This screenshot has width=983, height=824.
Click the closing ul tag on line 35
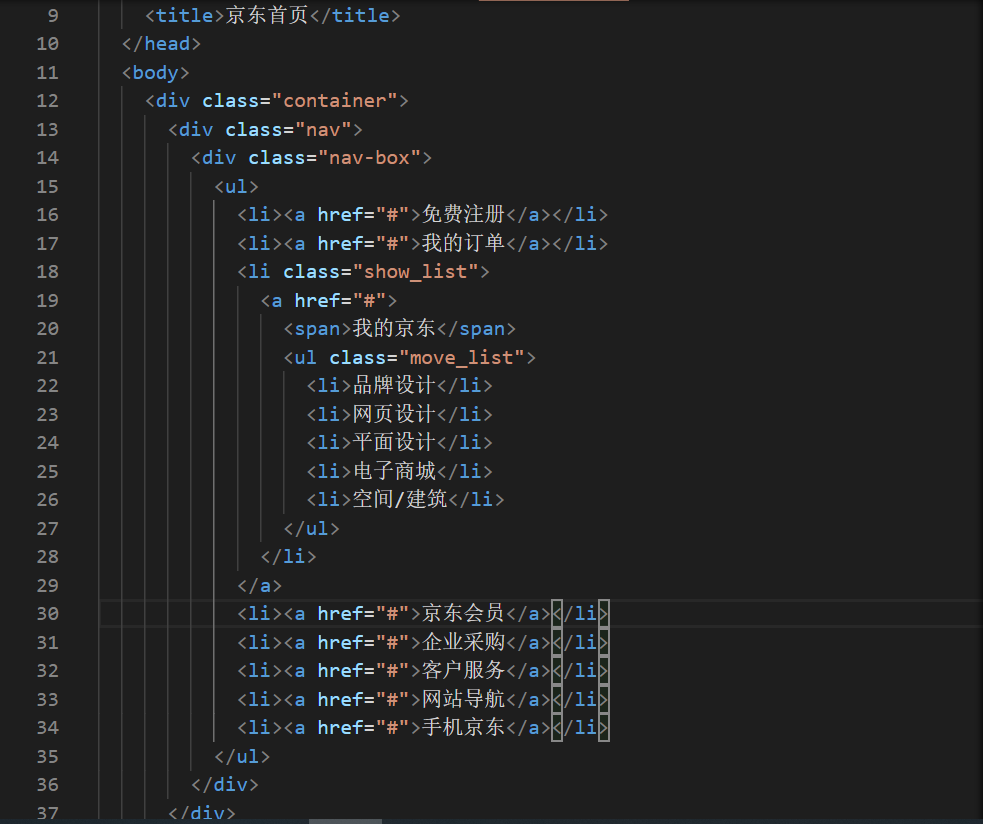[x=242, y=757]
